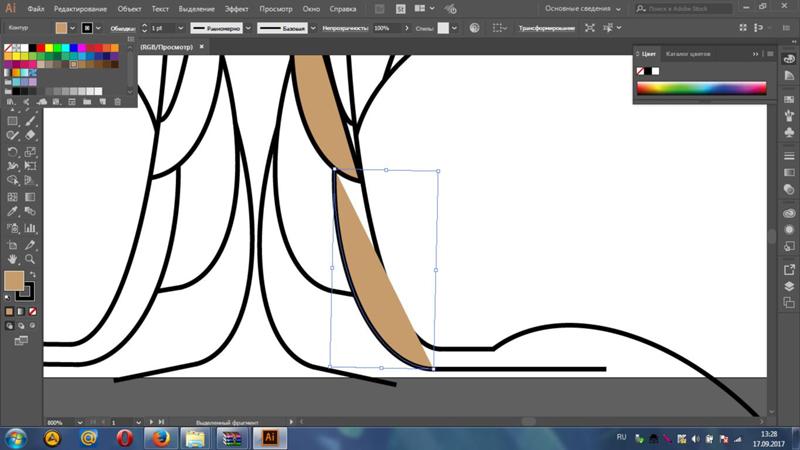Switch to the Каталог цветов tab
The width and height of the screenshot is (800, 450).
[687, 53]
